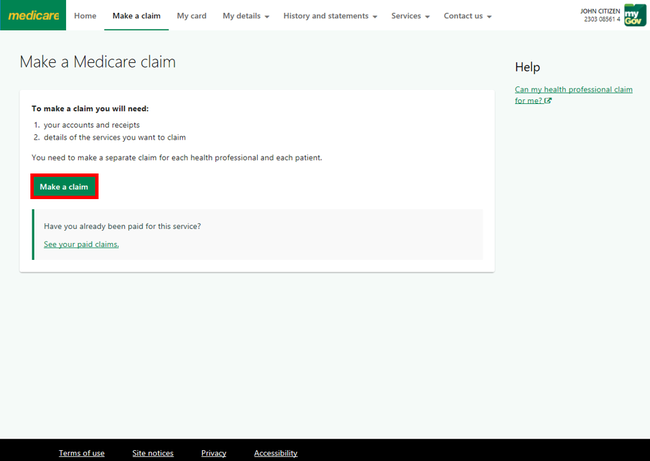
Task: Click the separate claim for each patient sentence
Action: 177,158
